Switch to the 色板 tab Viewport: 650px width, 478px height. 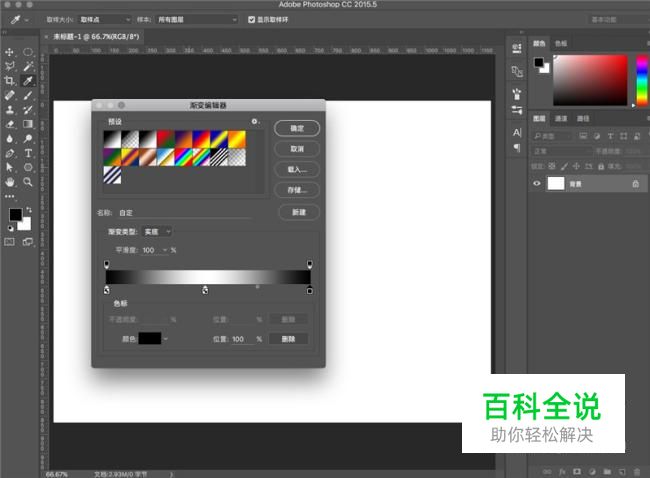pyautogui.click(x=561, y=43)
